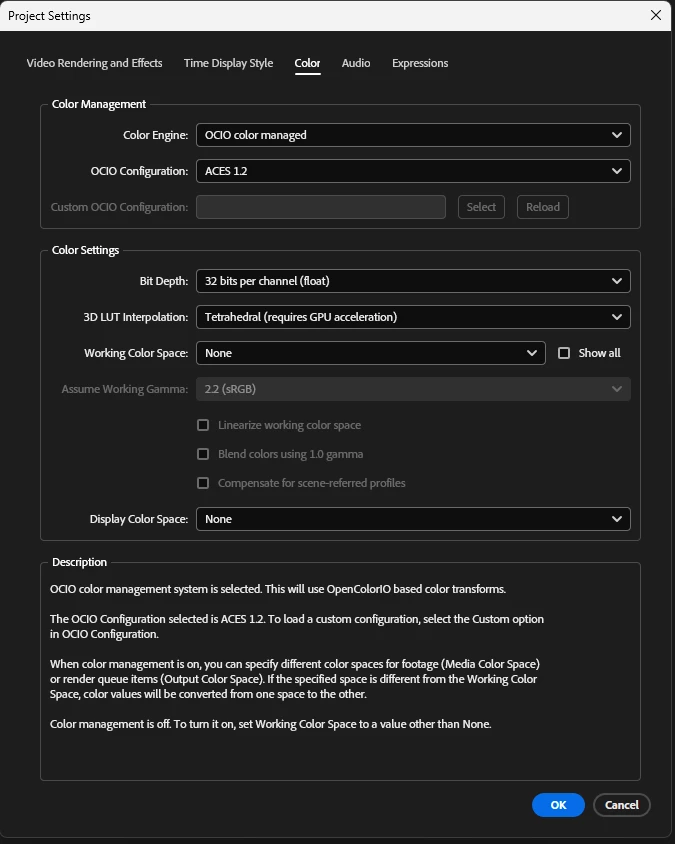Close the Project Settings dialog with X
This screenshot has height=844, width=675.
click(656, 15)
